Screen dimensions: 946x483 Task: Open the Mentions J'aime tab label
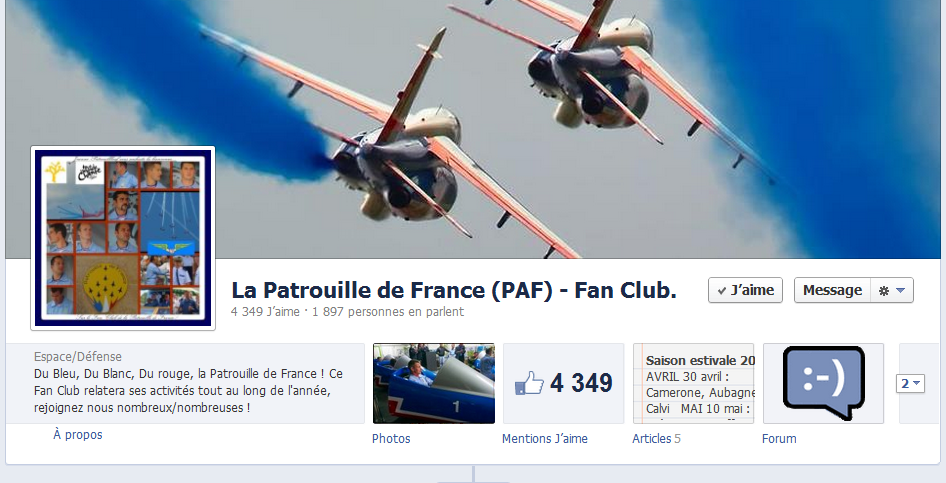pyautogui.click(x=545, y=439)
